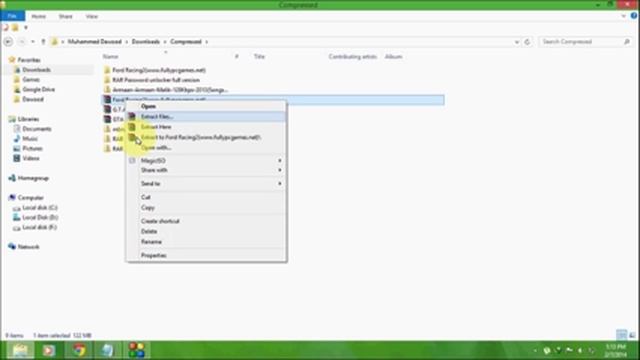Screen dimensions: 640x360
Task: Launch Google Chrome from the taskbar
Action: (x=79, y=350)
